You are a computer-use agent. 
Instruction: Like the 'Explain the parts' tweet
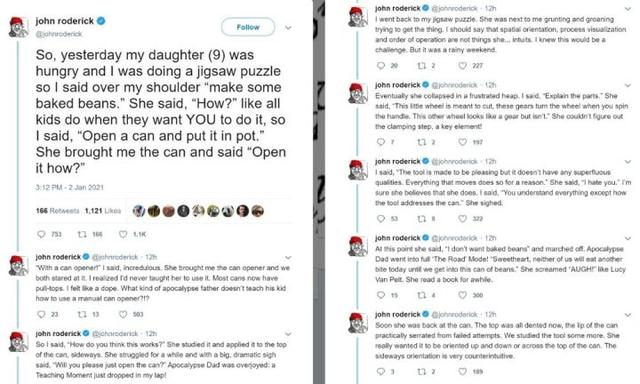point(462,142)
